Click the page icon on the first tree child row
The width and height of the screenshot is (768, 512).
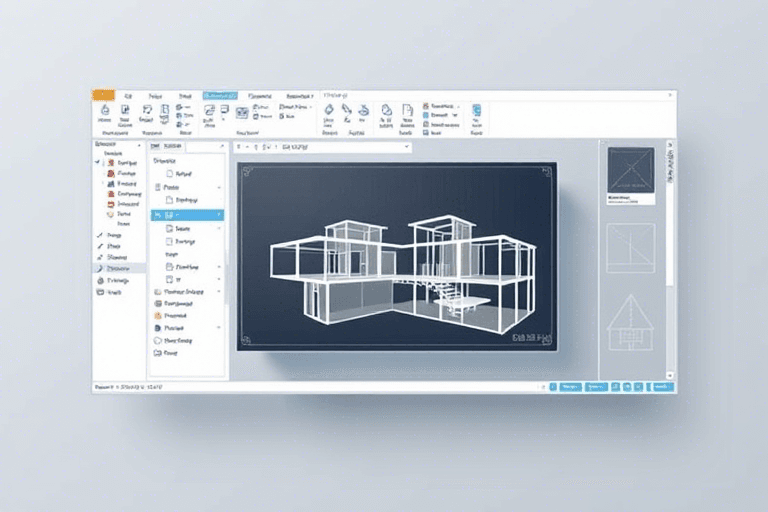[169, 173]
